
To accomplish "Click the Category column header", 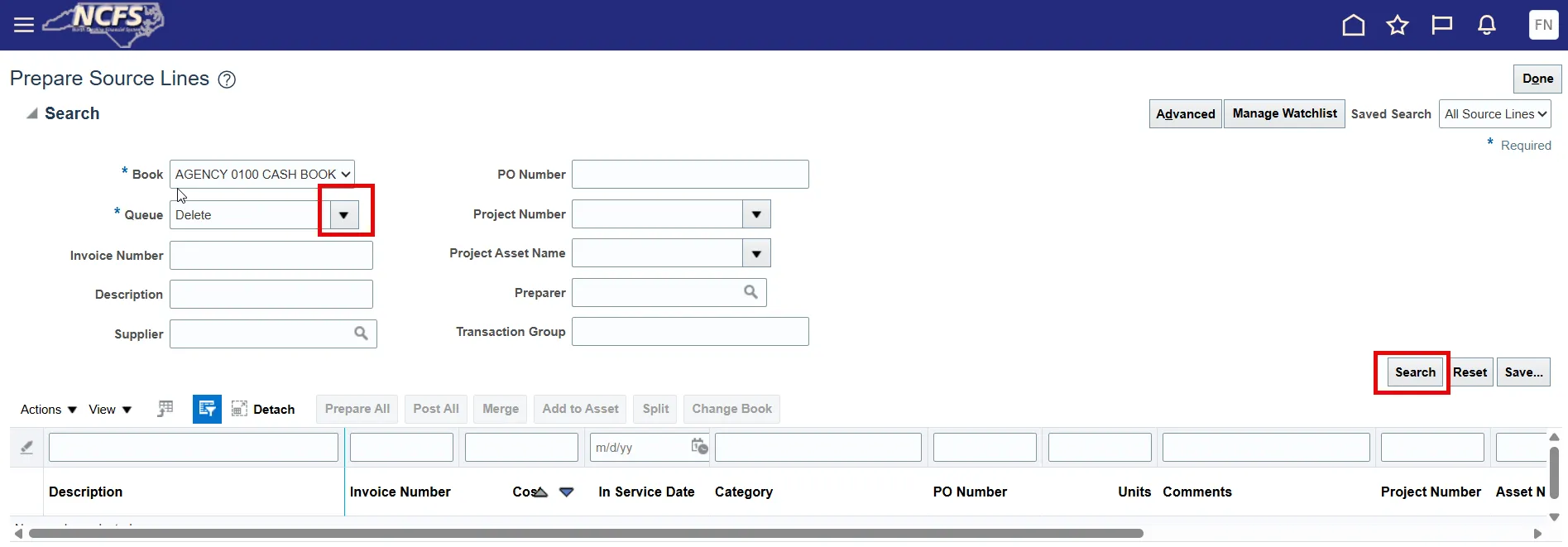I will coord(744,492).
